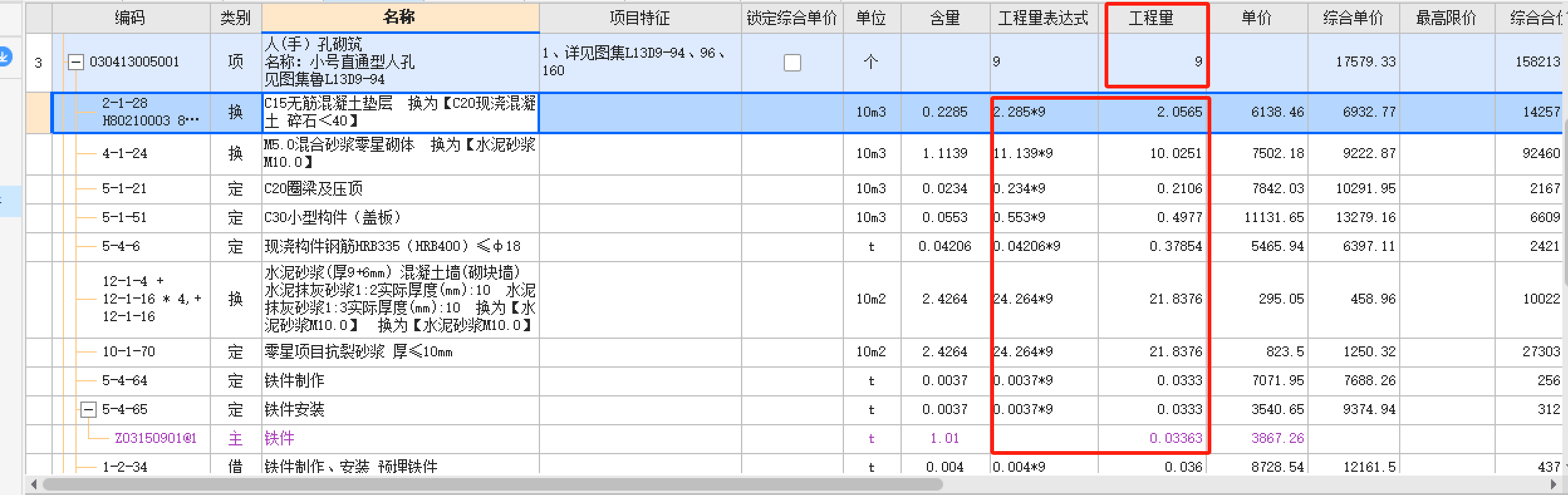
Task: Click the purple 铁件 material name cell
Action: click(400, 439)
